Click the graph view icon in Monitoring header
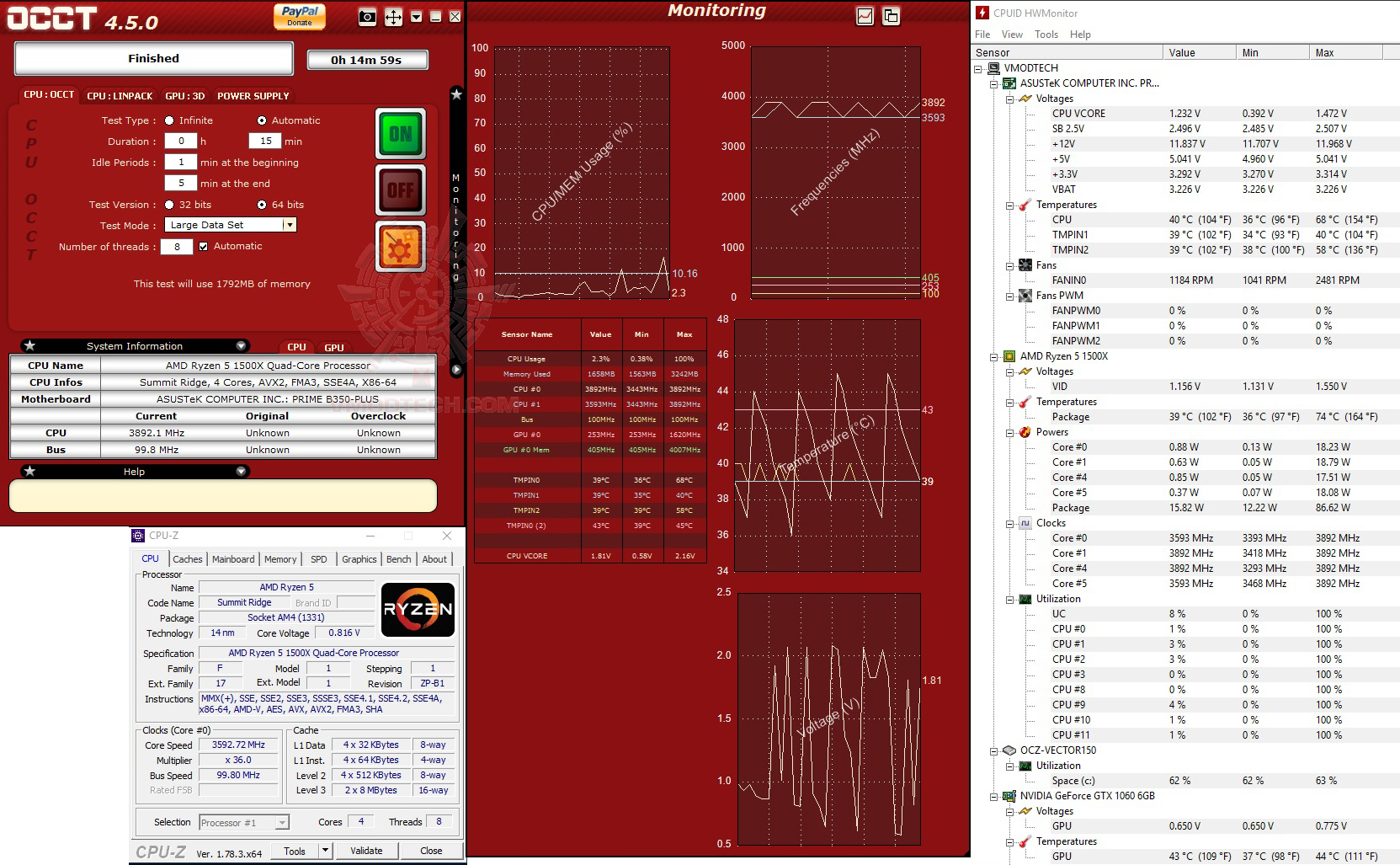The height and width of the screenshot is (865, 1400). pos(865,16)
